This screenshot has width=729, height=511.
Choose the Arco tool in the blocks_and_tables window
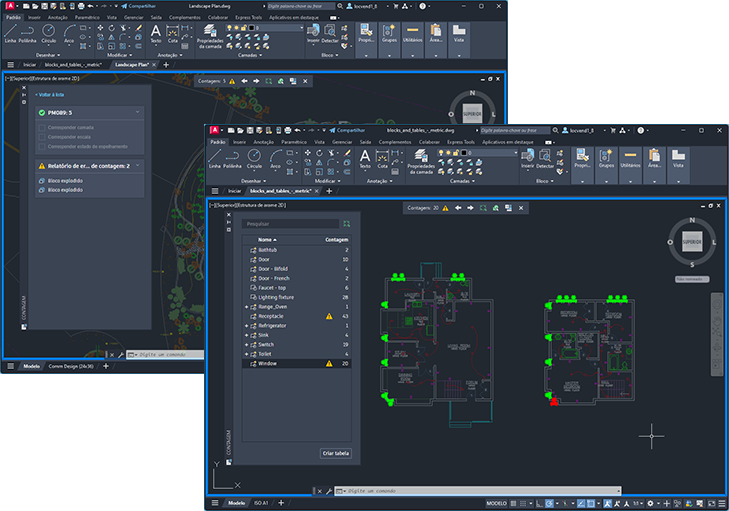point(276,159)
